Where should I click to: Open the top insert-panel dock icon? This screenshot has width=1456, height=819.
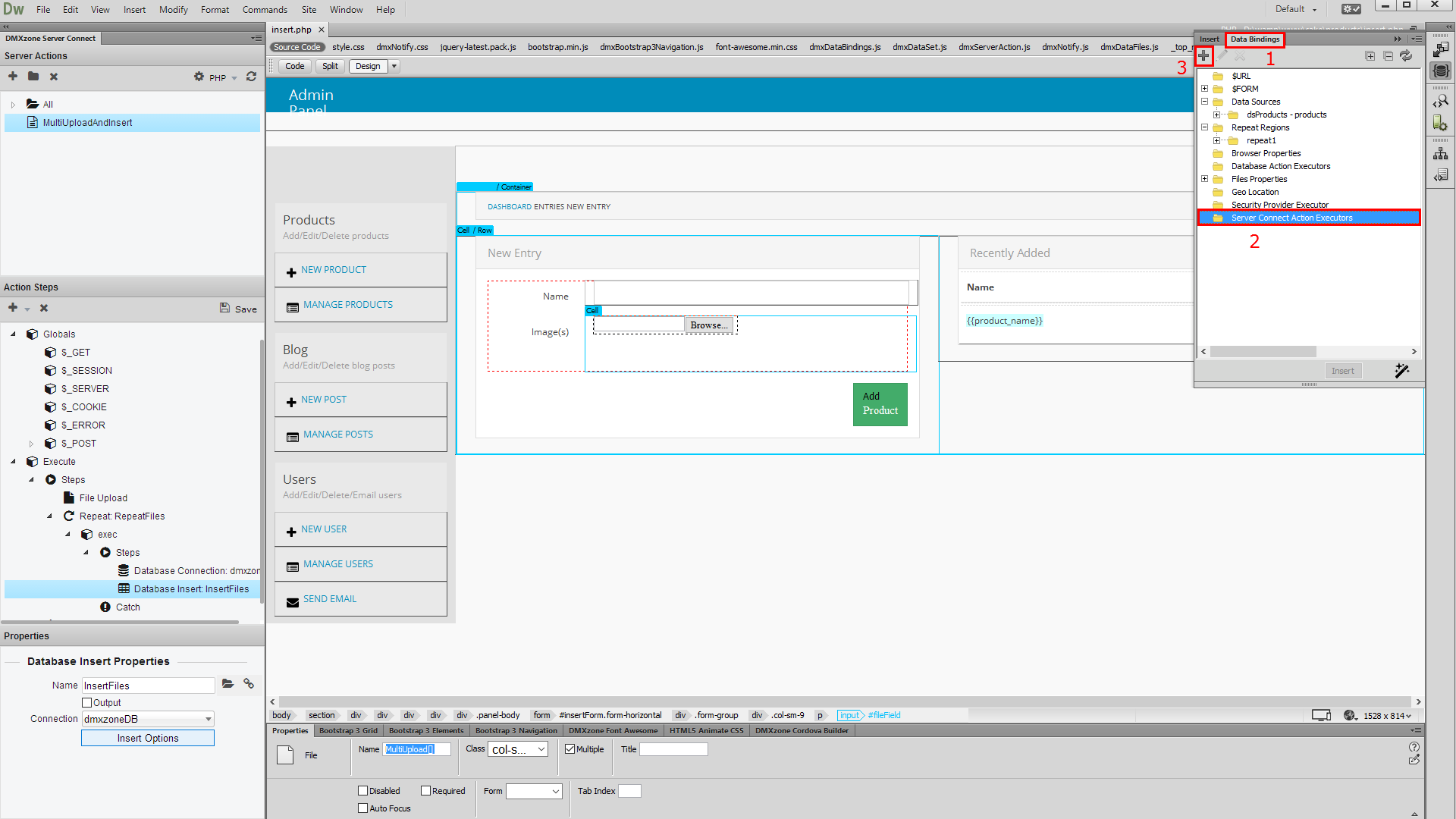click(x=1441, y=49)
